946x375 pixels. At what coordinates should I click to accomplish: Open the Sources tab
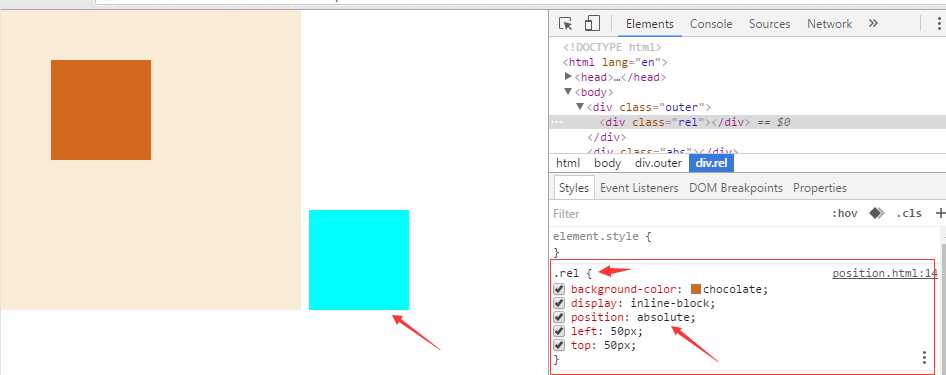[x=769, y=24]
